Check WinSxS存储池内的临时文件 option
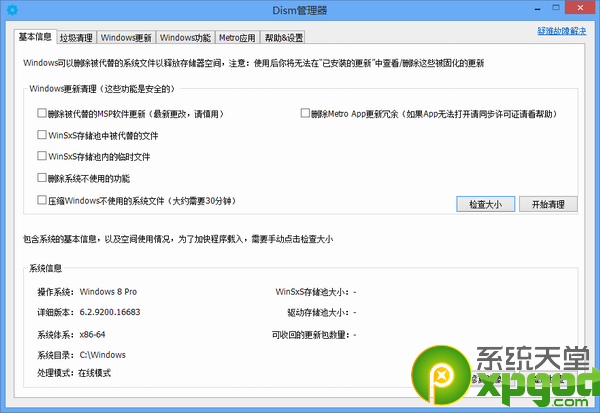 click(42, 156)
